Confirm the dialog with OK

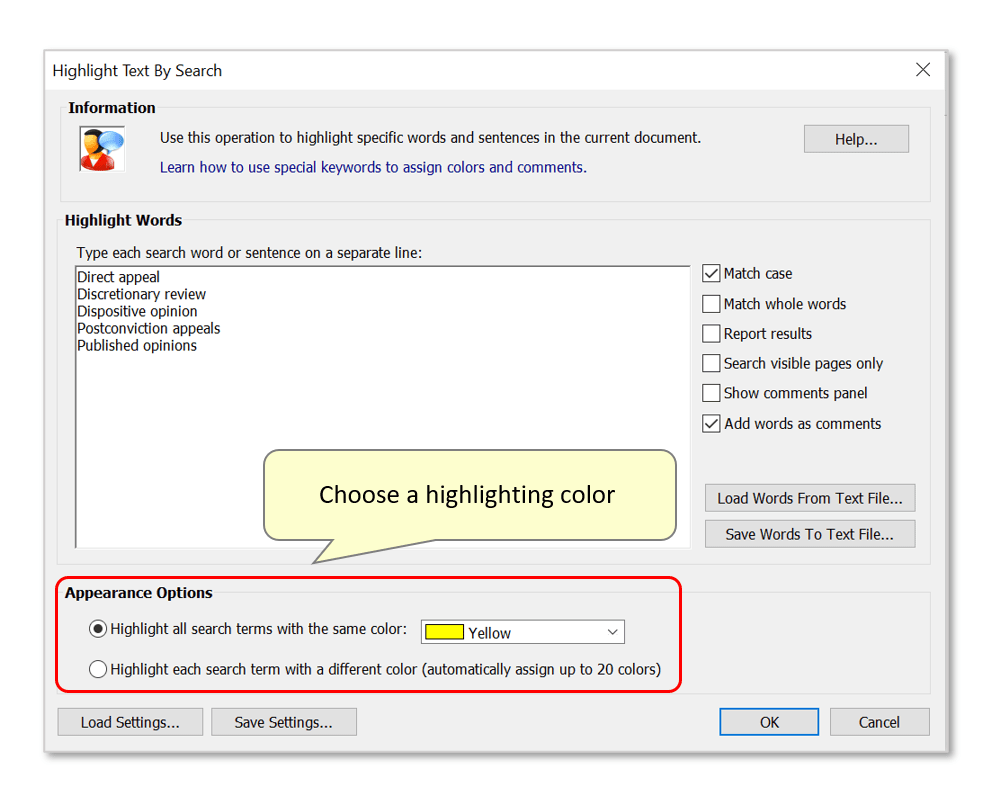tap(768, 721)
